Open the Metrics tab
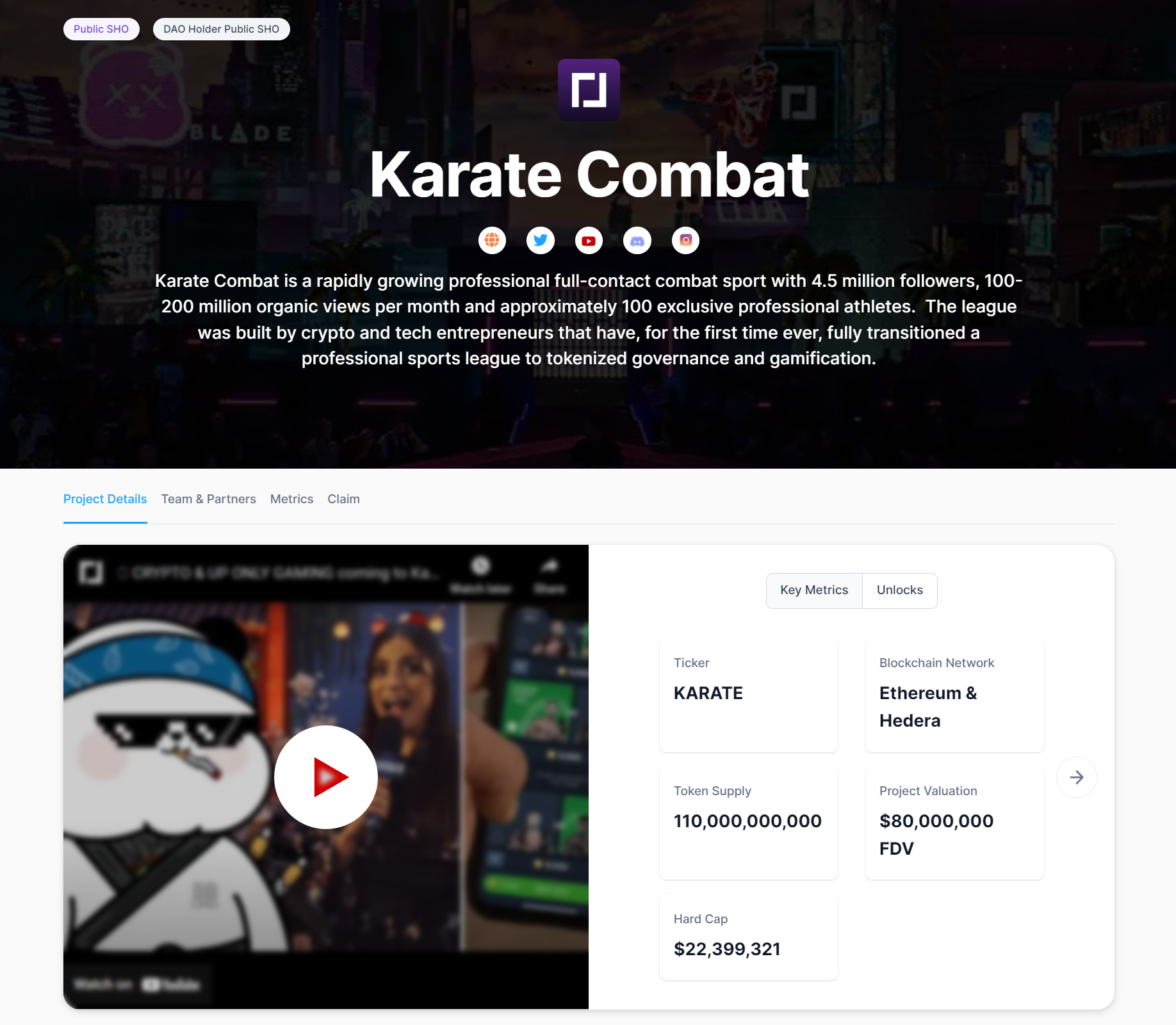1176x1025 pixels. tap(292, 499)
